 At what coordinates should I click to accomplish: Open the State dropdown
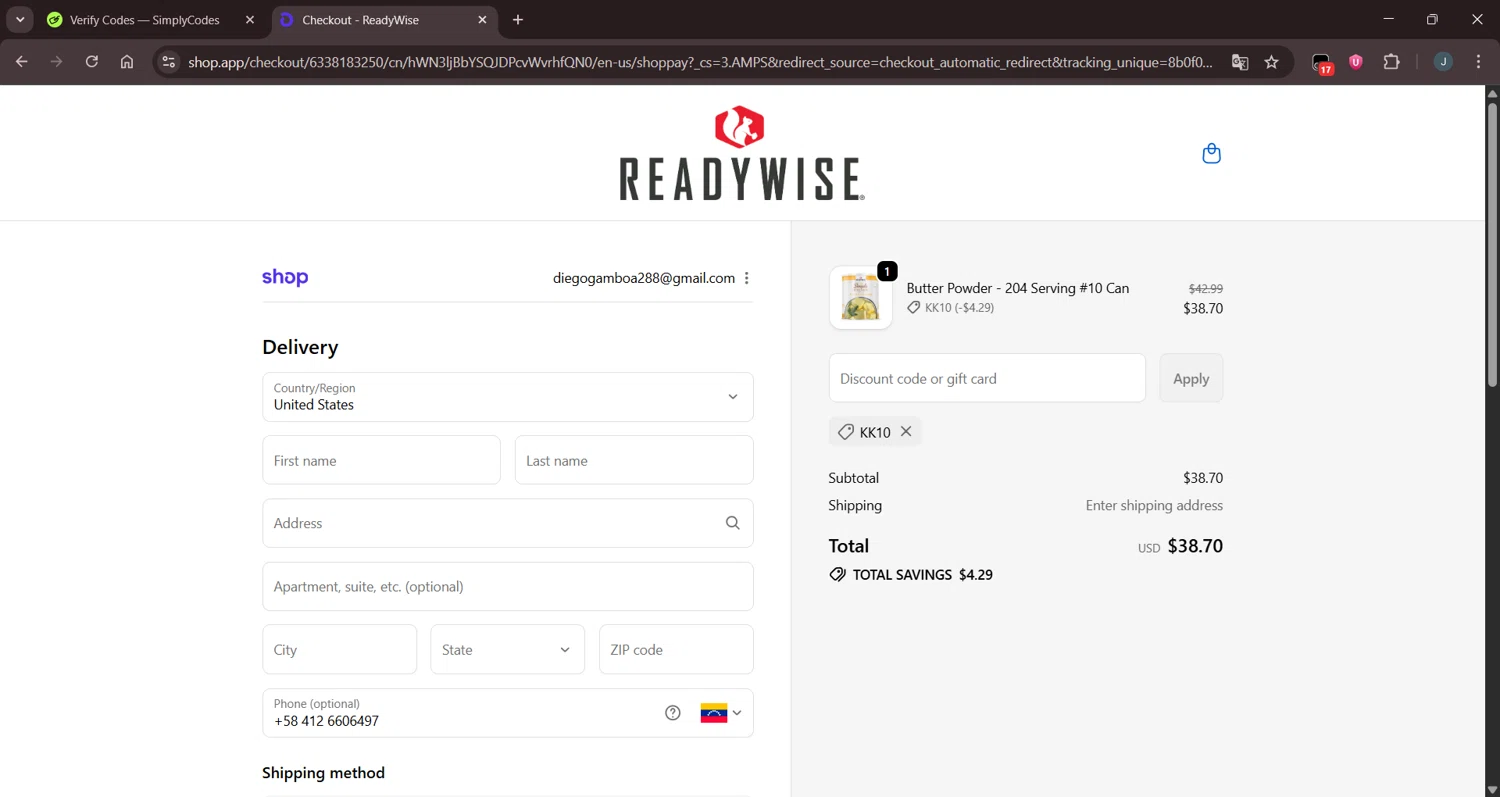508,650
